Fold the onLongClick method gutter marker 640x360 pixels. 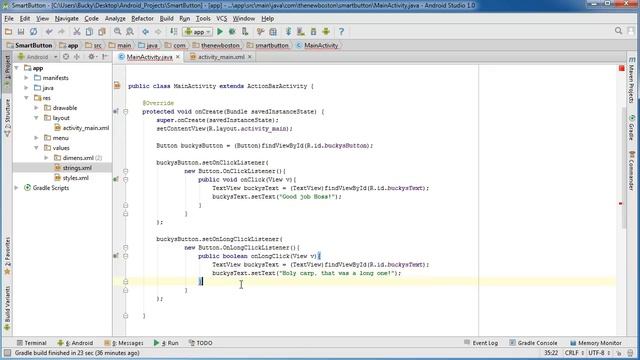[x=125, y=256]
